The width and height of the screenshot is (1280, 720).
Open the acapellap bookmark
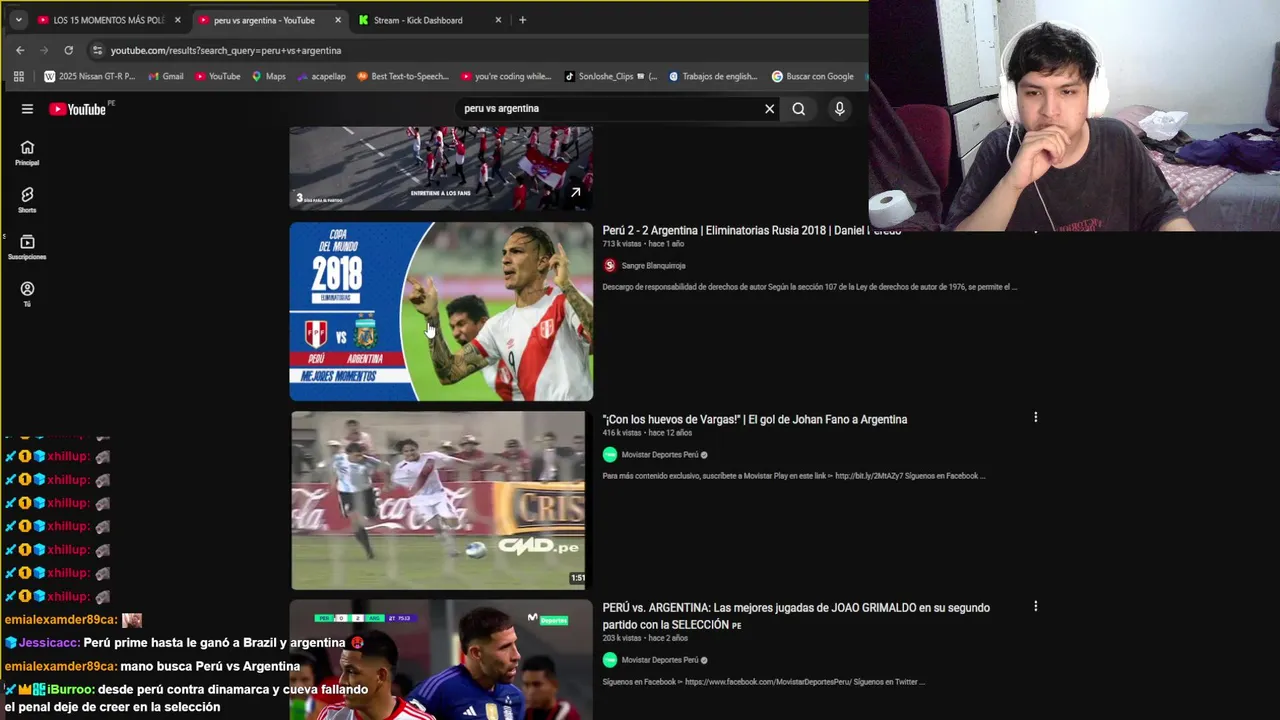click(x=321, y=76)
